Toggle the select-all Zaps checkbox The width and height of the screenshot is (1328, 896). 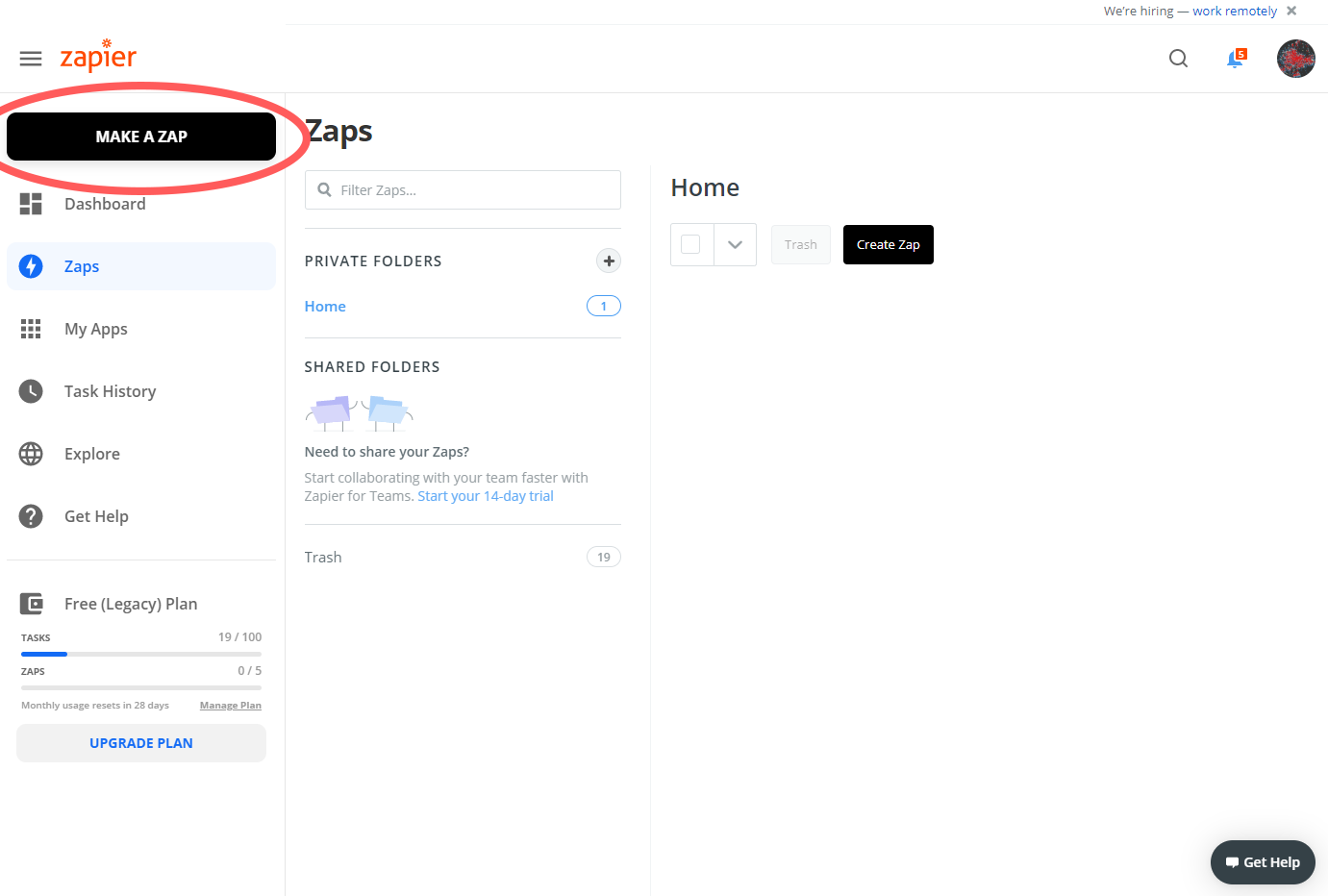click(x=690, y=244)
